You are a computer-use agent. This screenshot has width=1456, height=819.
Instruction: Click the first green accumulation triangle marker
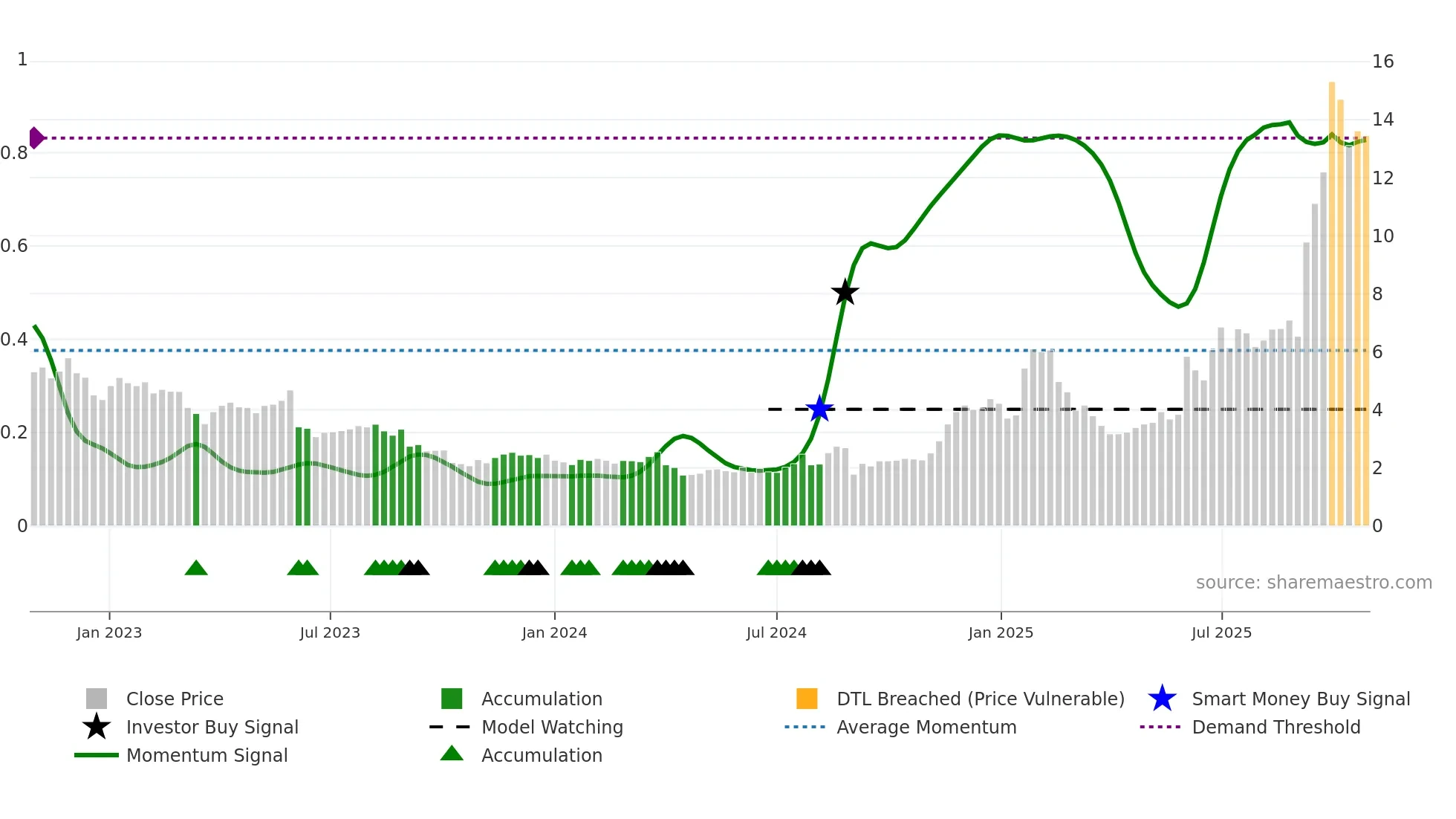coord(196,569)
